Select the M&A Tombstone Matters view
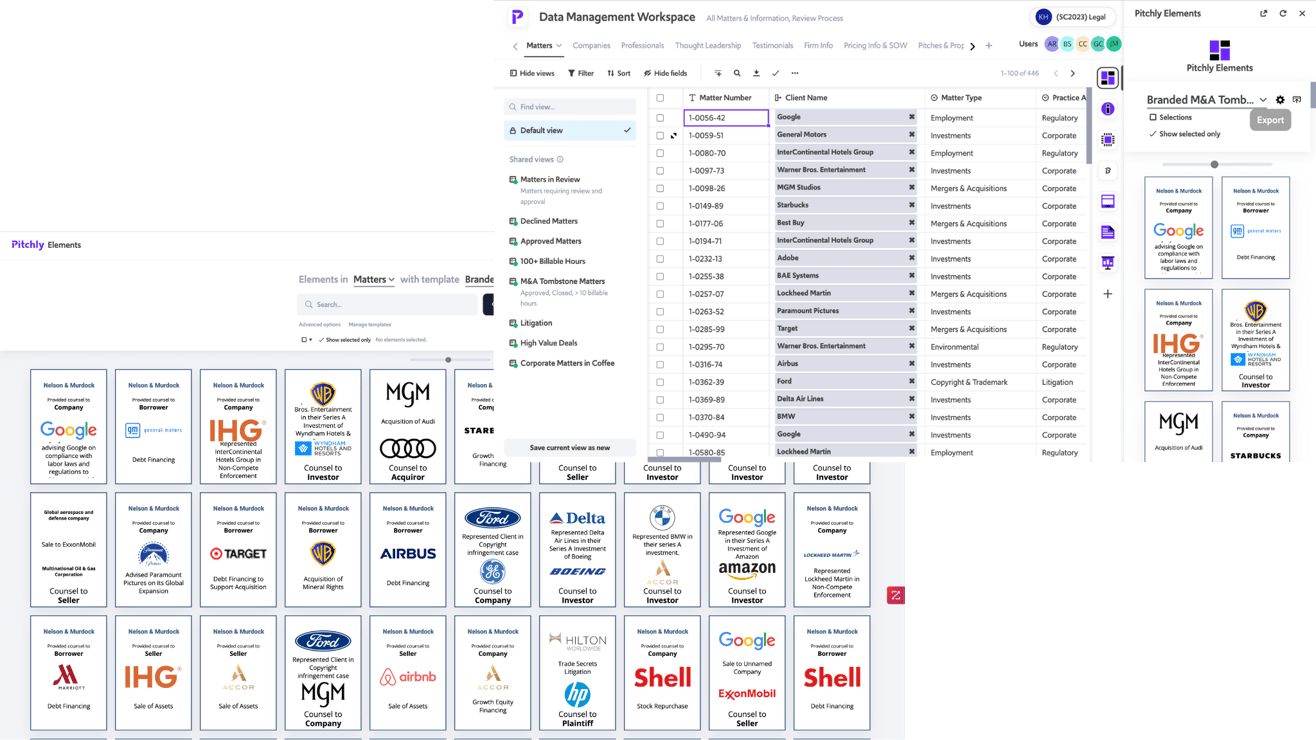Screen dimensions: 1316x740 (x=562, y=282)
